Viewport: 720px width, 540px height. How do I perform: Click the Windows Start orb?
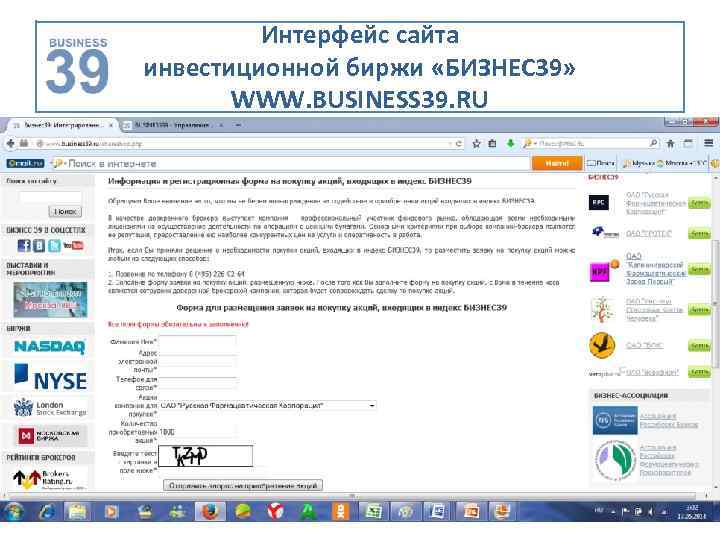point(14,511)
